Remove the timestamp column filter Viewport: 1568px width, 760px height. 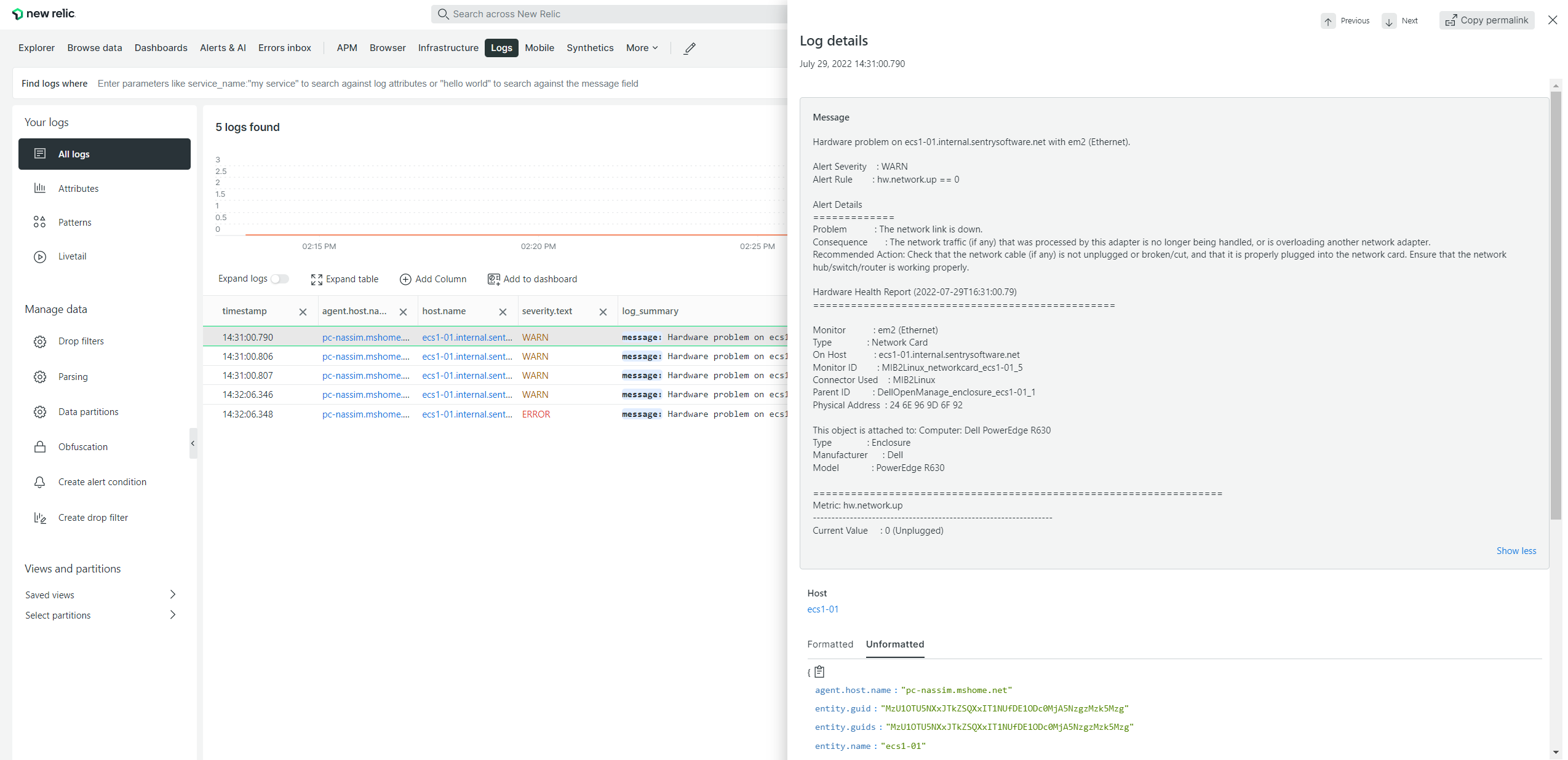303,312
